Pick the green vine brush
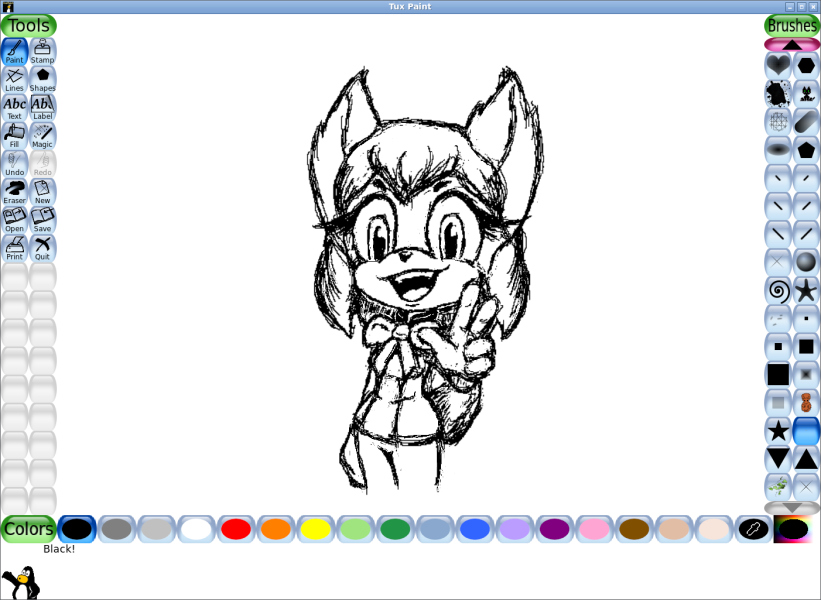Image resolution: width=821 pixels, height=600 pixels. point(778,487)
